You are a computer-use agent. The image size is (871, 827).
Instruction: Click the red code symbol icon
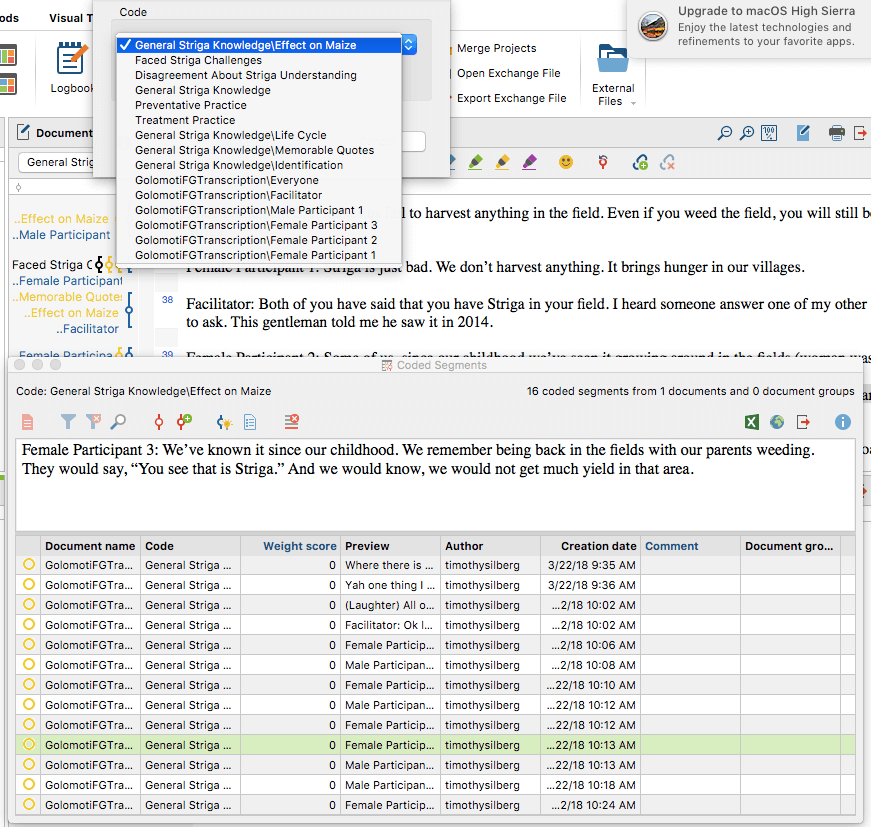click(159, 422)
